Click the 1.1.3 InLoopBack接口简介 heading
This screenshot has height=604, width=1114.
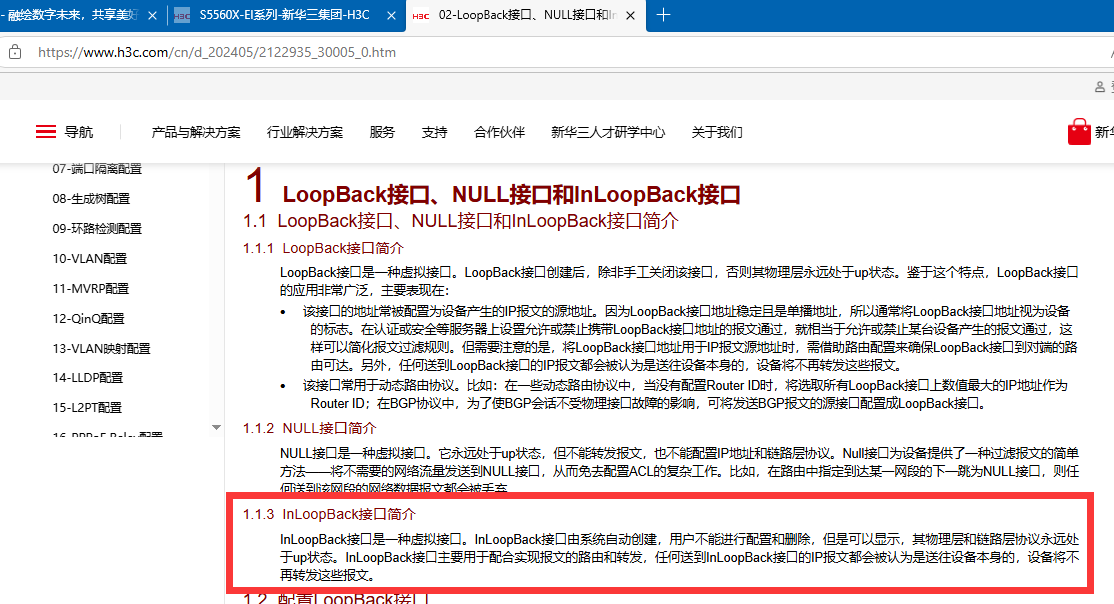pyautogui.click(x=329, y=514)
